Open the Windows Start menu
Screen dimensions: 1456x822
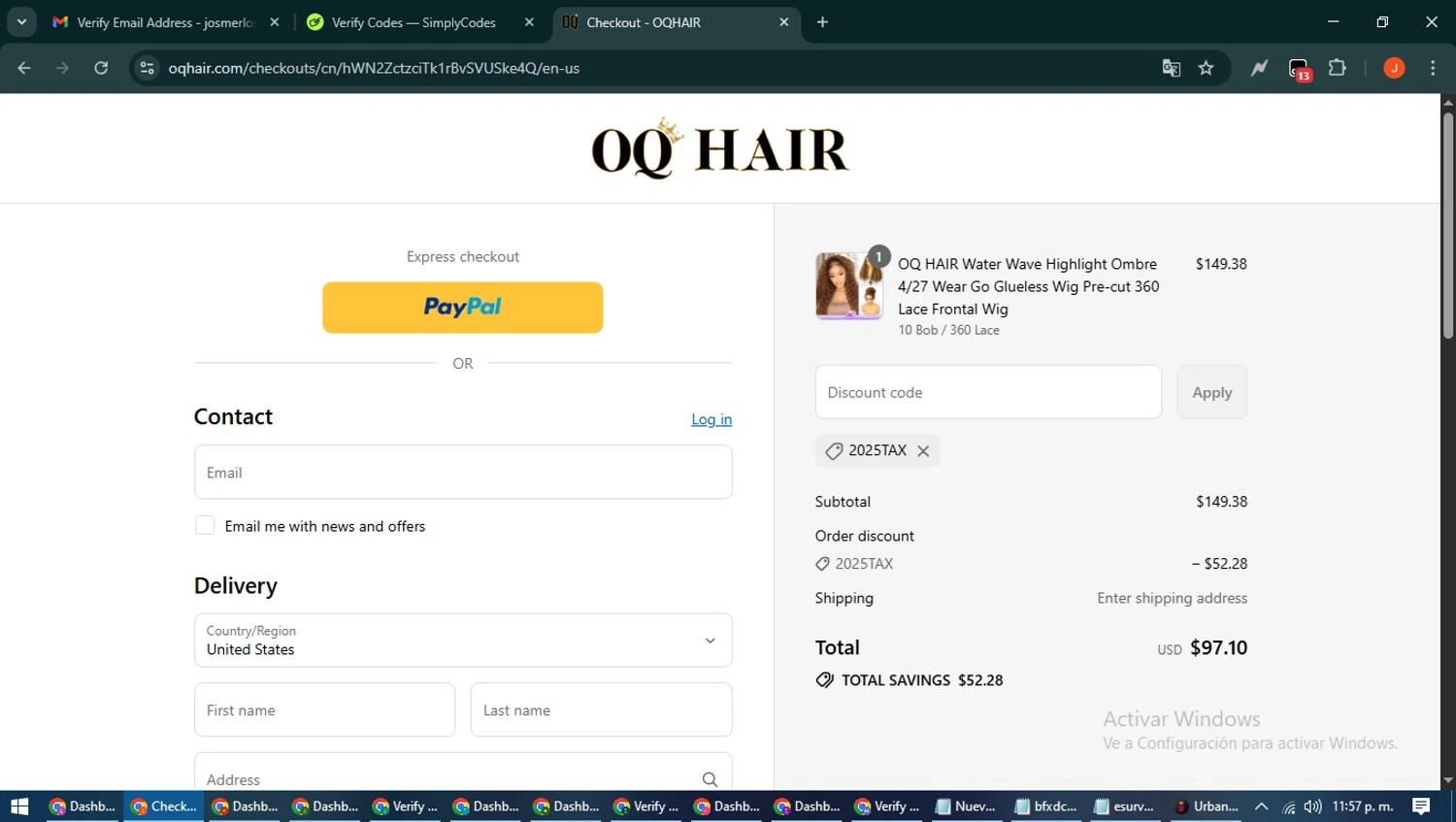(19, 806)
